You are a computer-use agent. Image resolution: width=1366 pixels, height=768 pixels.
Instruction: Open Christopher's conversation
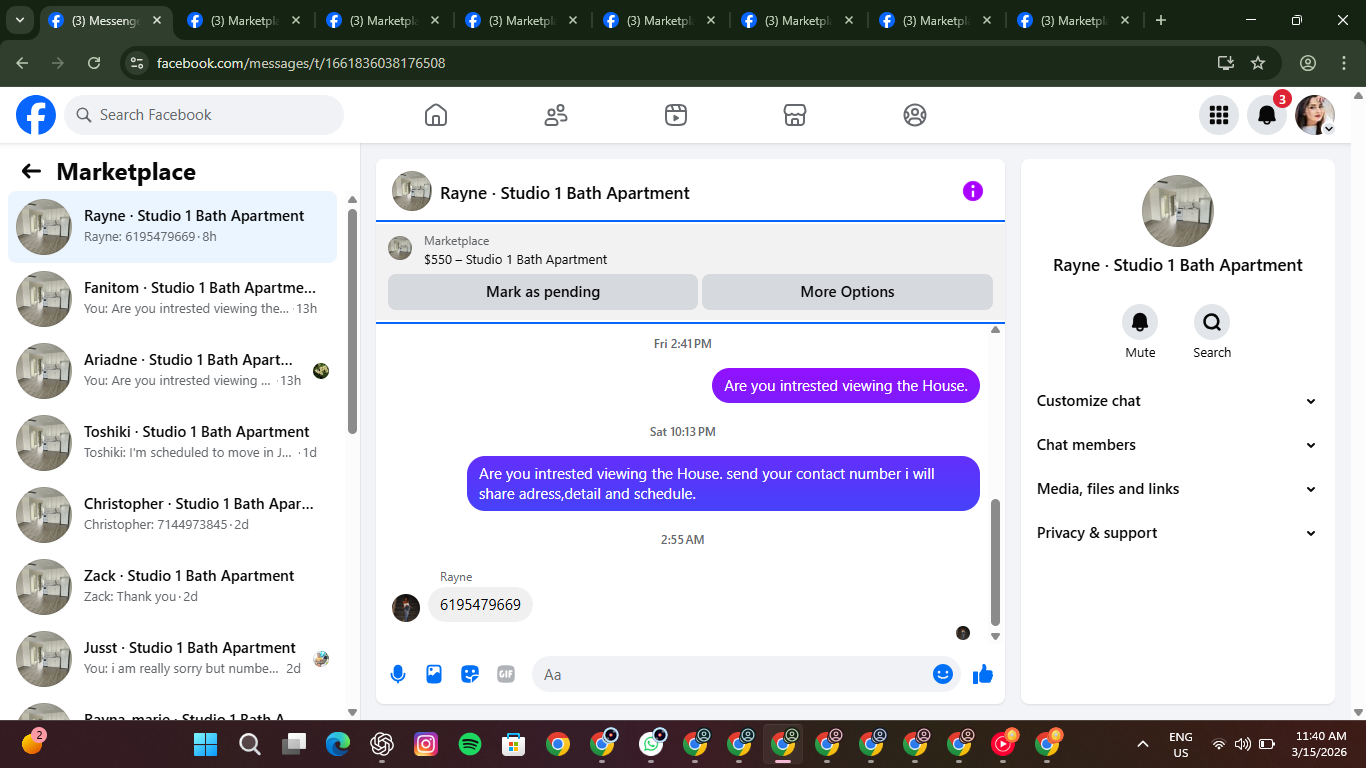pyautogui.click(x=173, y=515)
